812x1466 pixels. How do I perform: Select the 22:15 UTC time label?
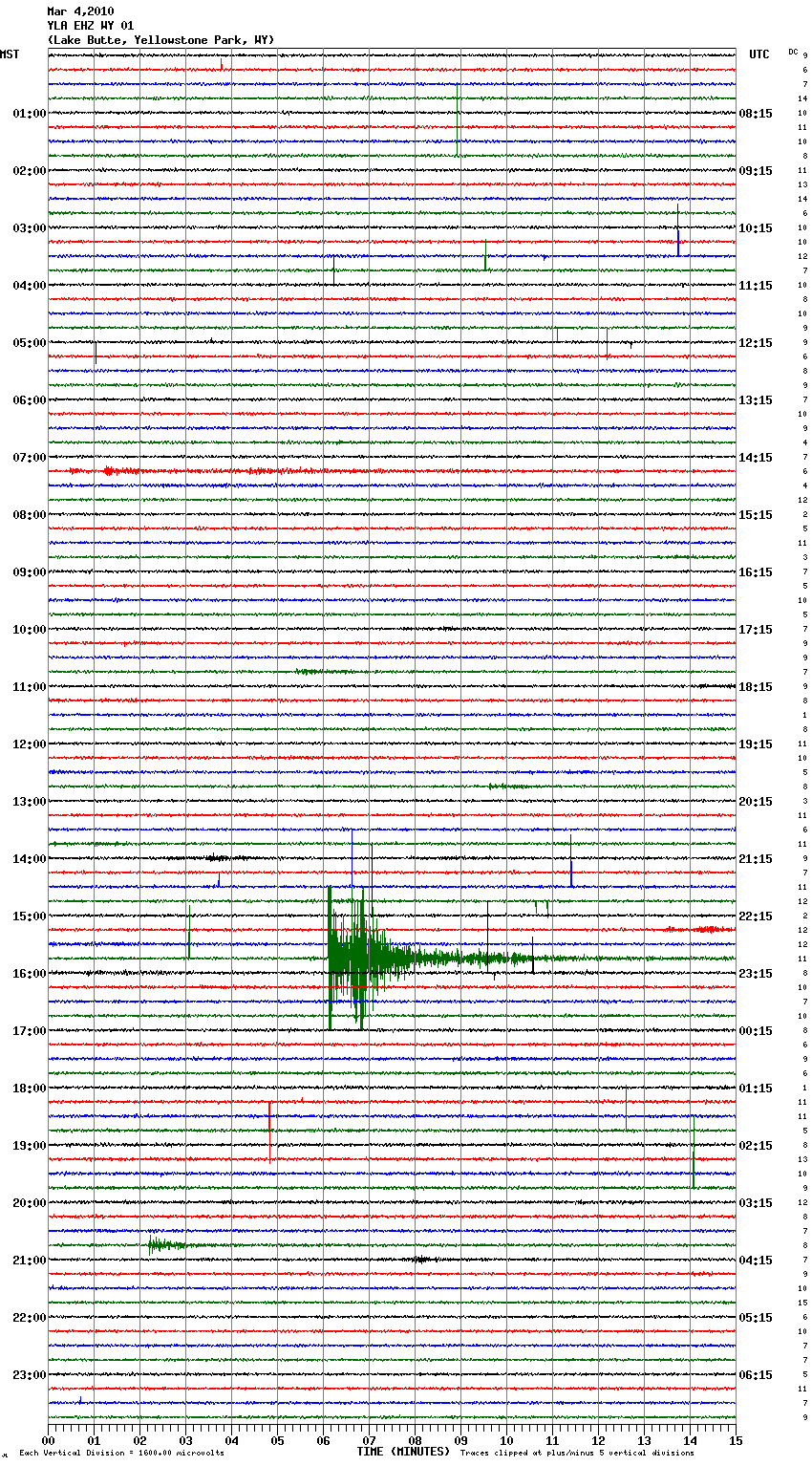(756, 916)
